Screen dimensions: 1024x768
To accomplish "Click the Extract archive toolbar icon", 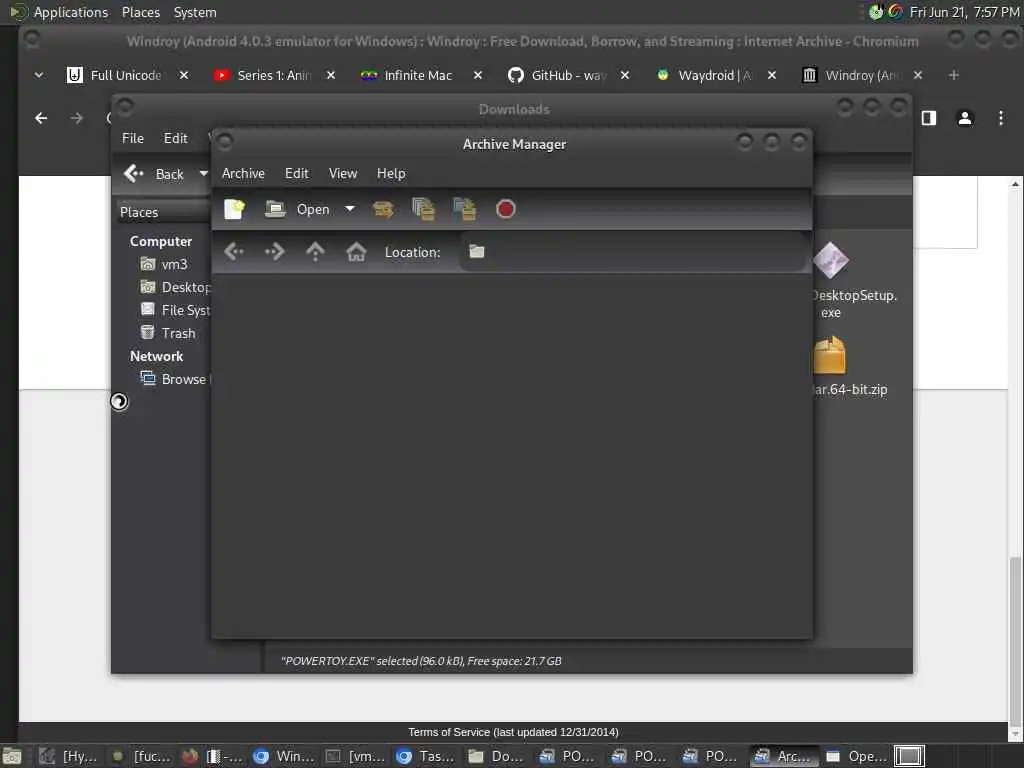I will point(383,209).
